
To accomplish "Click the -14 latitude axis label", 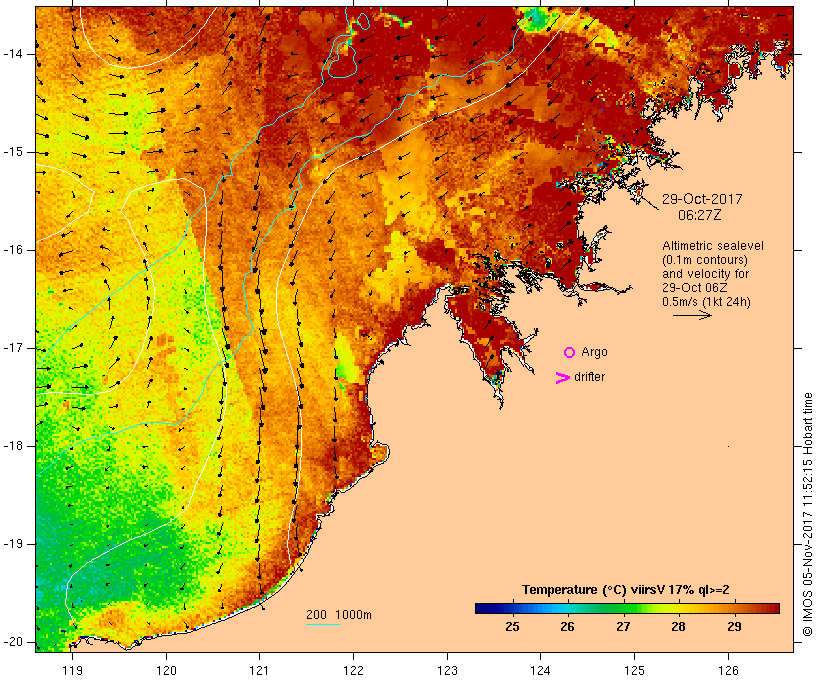I will (12, 54).
